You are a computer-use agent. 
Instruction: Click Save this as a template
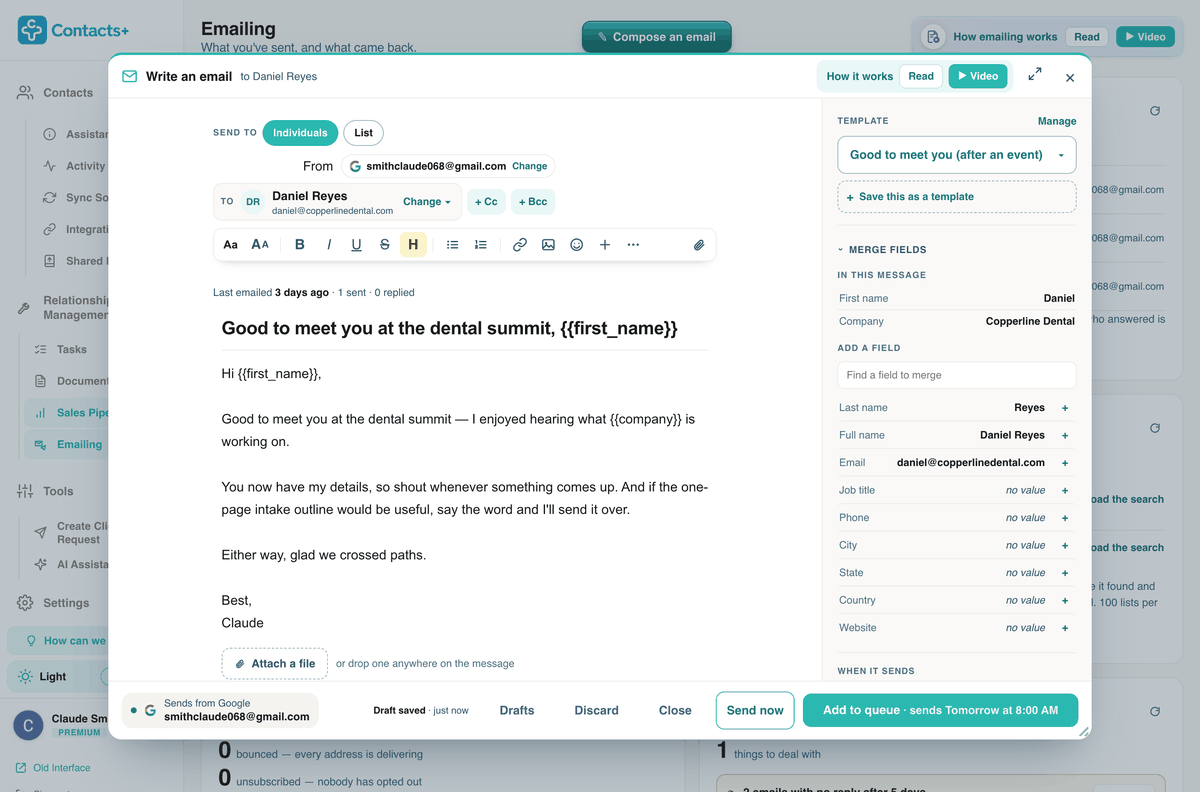point(957,197)
